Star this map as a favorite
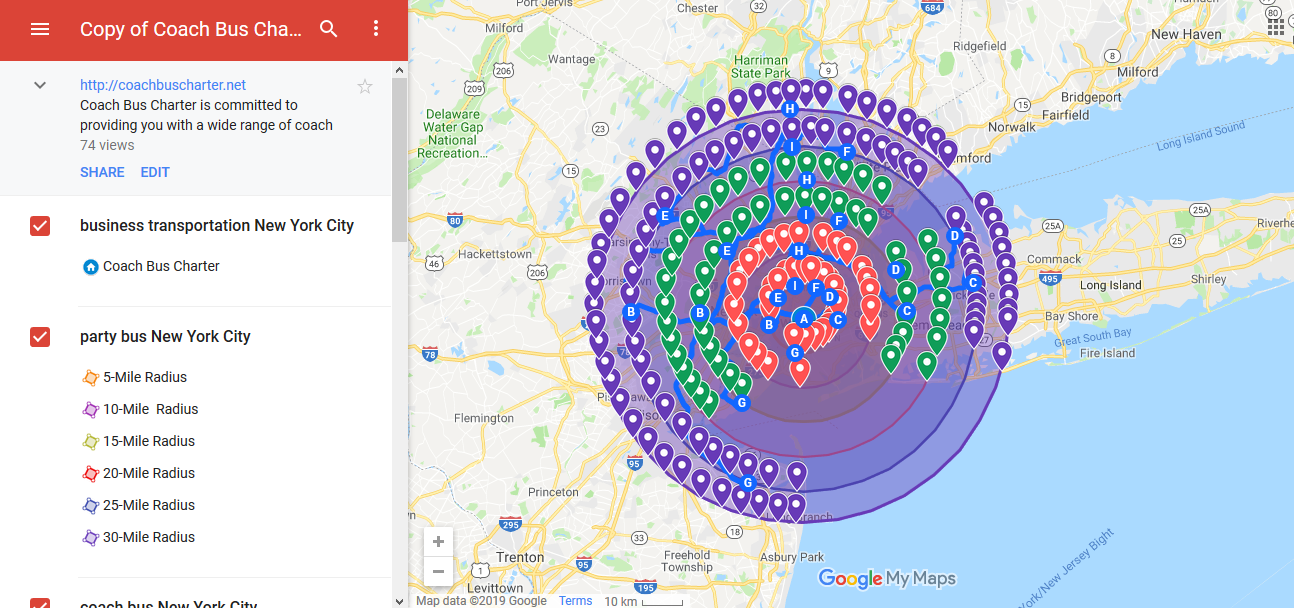Screen dimensions: 1294x608 click(x=365, y=86)
